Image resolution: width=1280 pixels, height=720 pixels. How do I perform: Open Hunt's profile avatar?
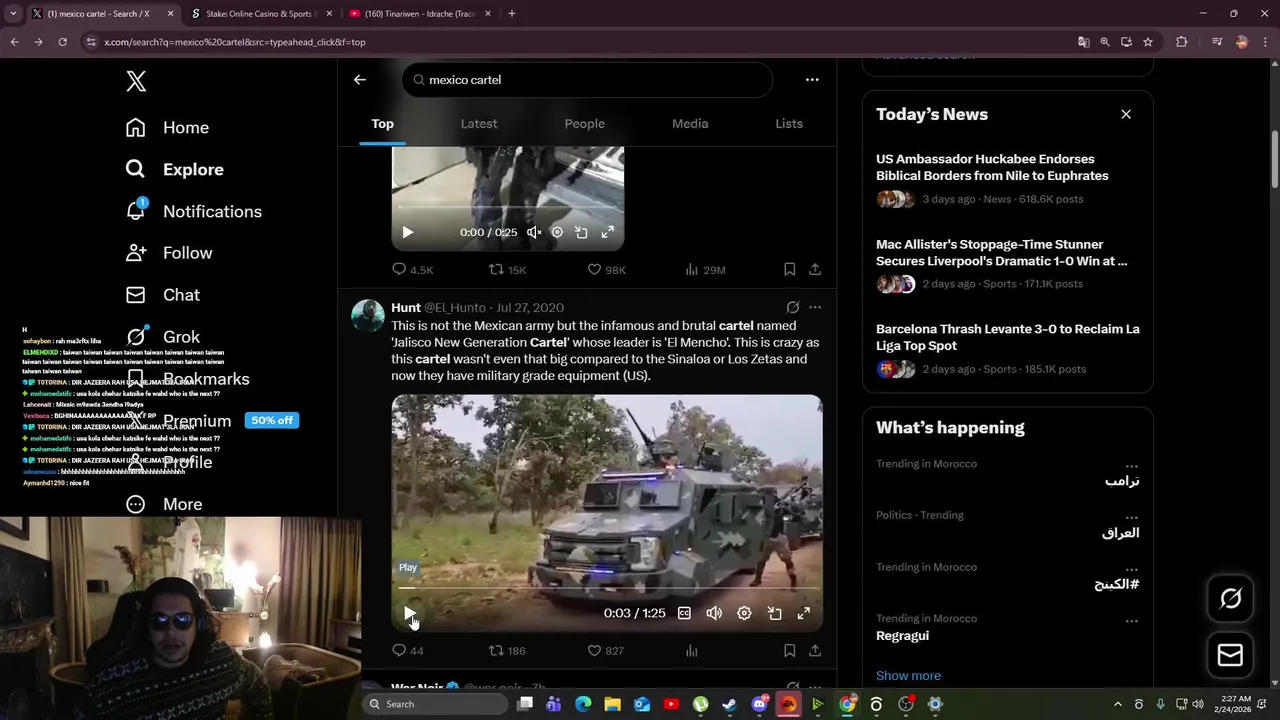368,315
